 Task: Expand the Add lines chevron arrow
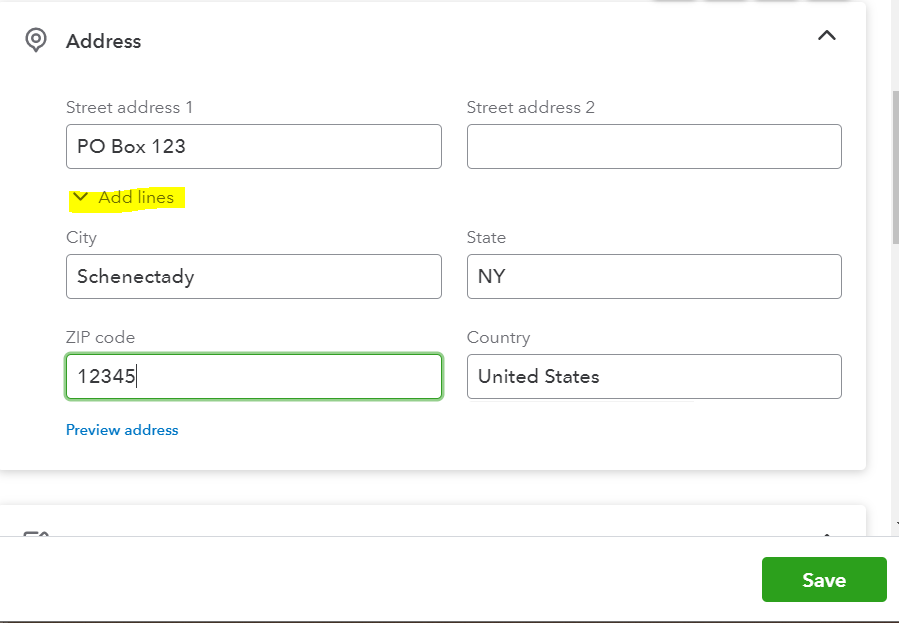[x=81, y=197]
